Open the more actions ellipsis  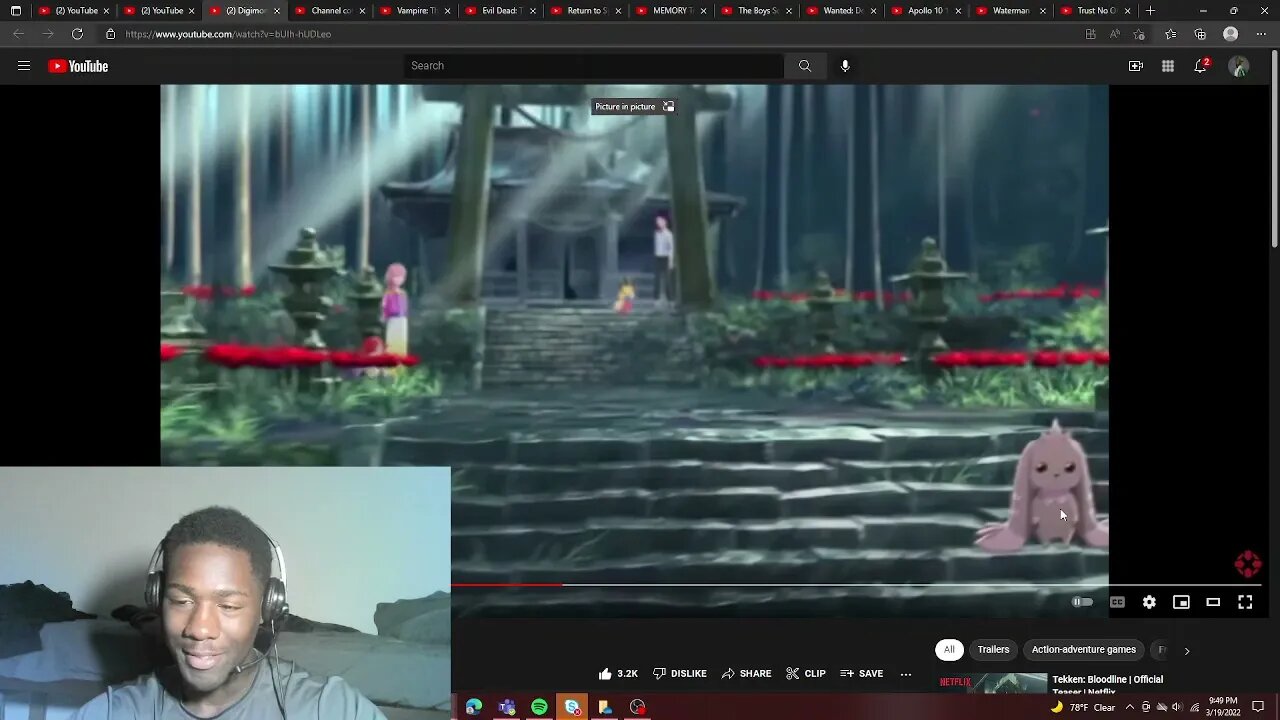click(x=906, y=674)
